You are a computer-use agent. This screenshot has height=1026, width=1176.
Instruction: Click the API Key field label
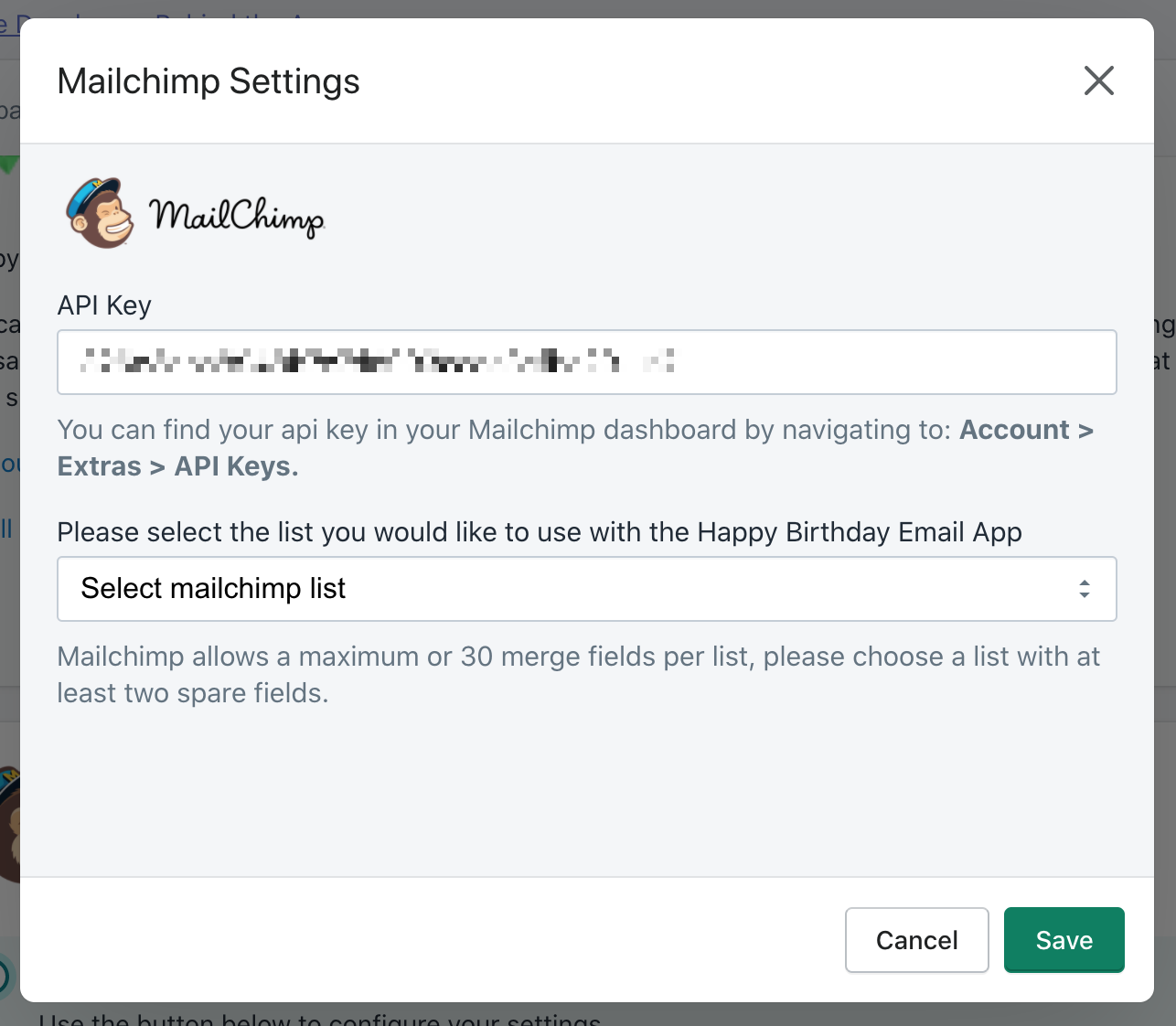coord(104,305)
